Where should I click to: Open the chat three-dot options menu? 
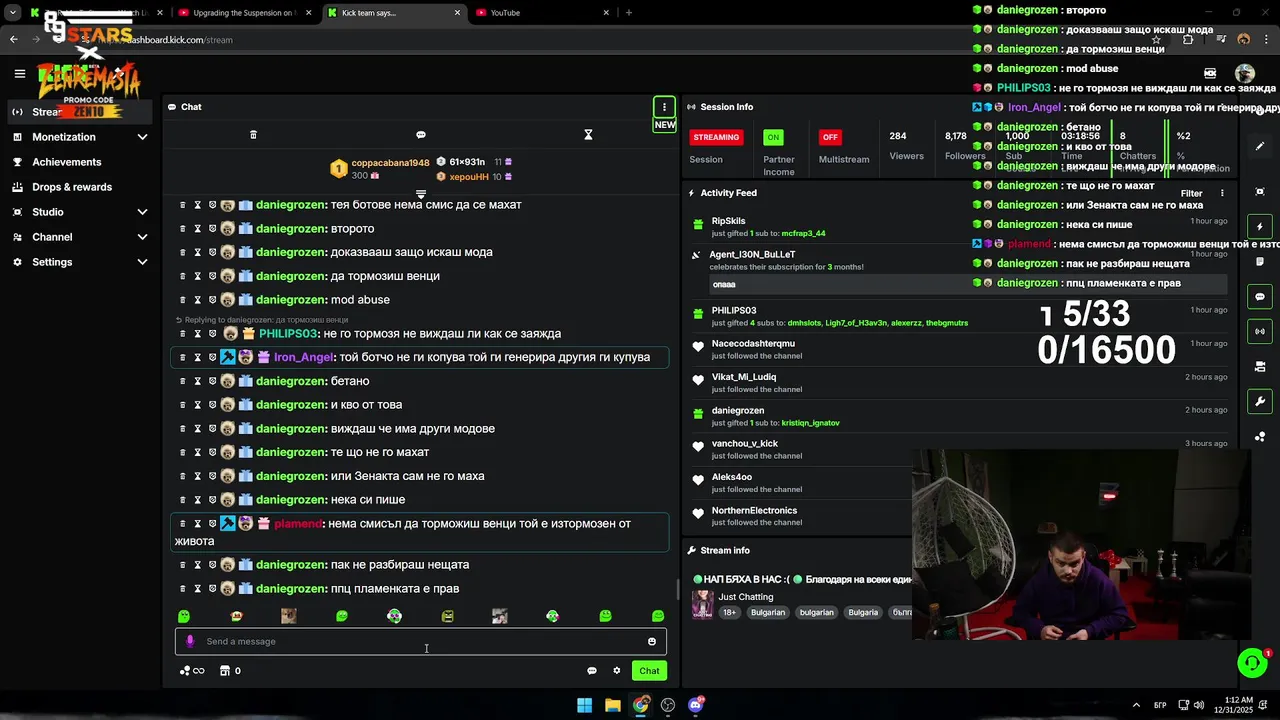(x=664, y=107)
